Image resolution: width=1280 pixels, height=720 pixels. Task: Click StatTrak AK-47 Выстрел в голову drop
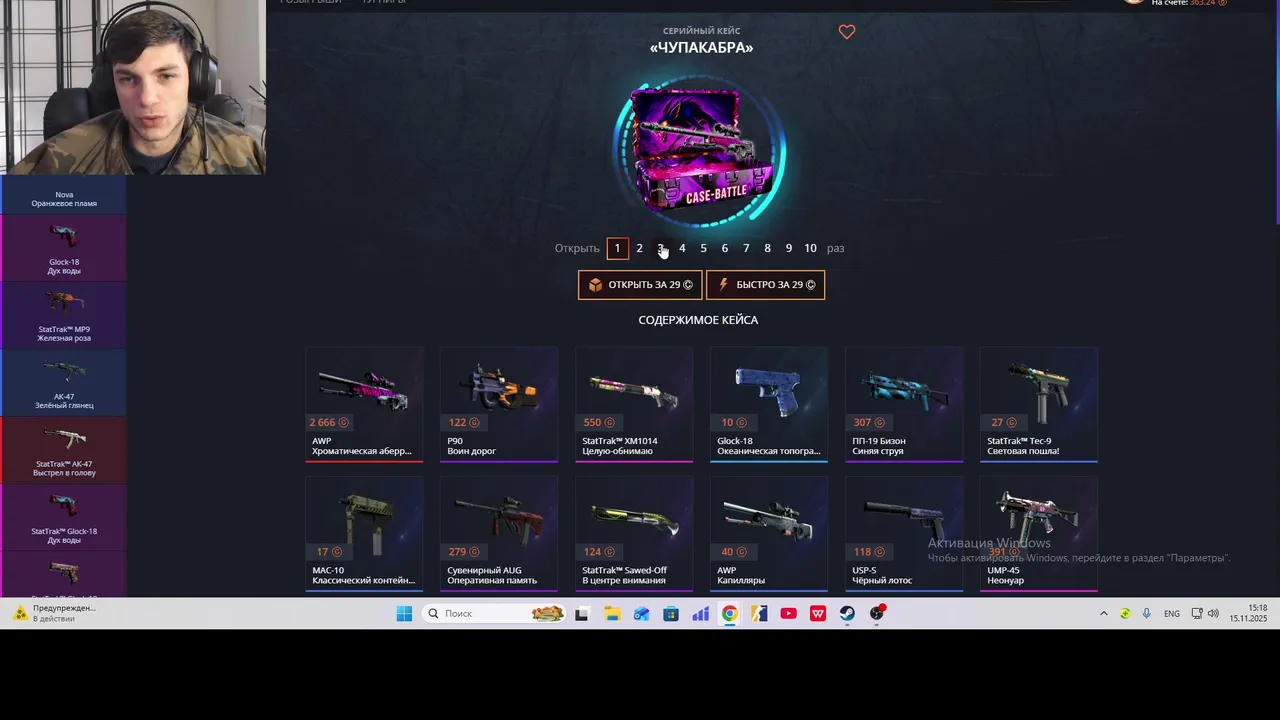63,450
